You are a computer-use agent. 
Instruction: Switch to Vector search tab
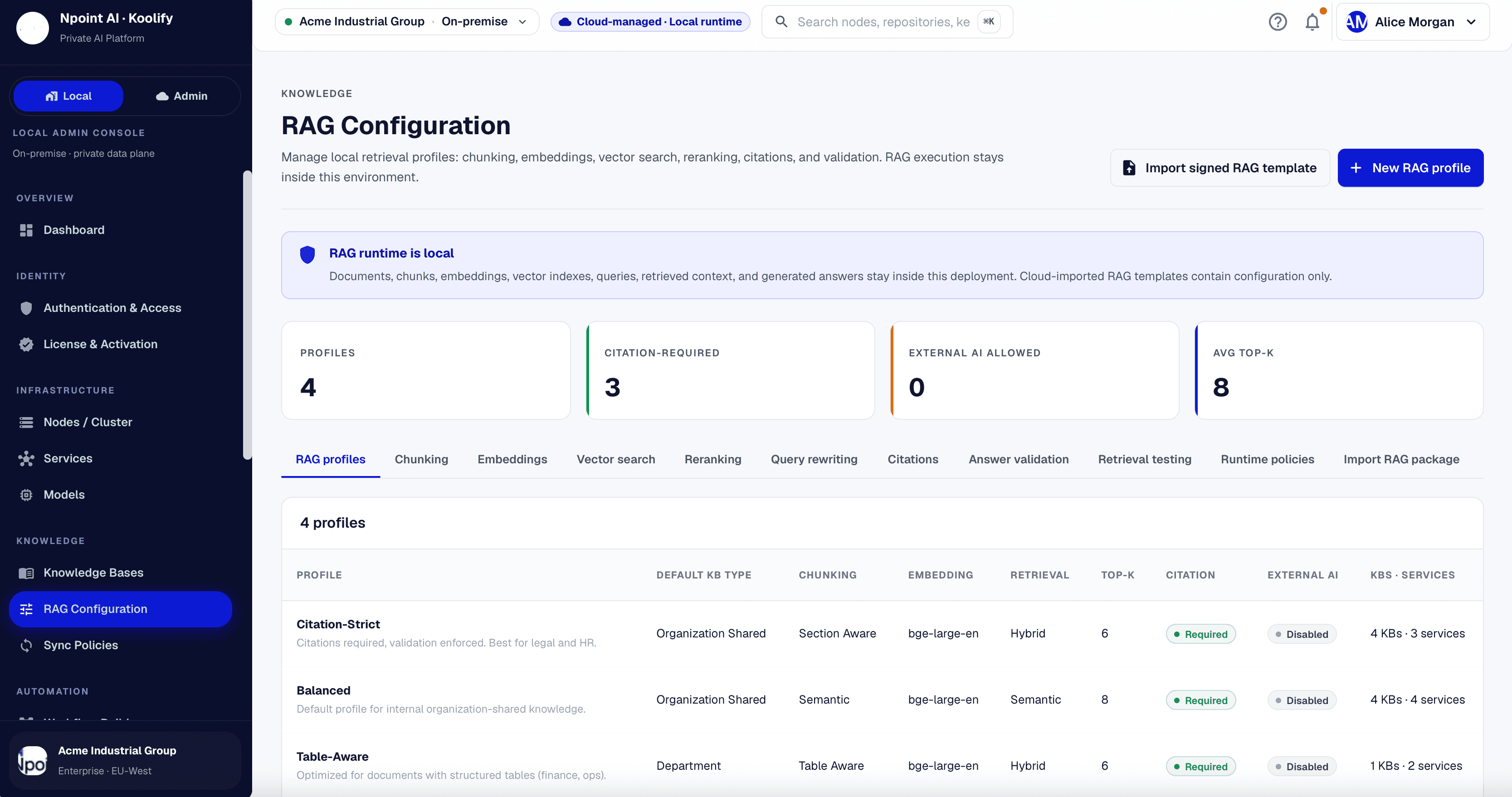(615, 460)
